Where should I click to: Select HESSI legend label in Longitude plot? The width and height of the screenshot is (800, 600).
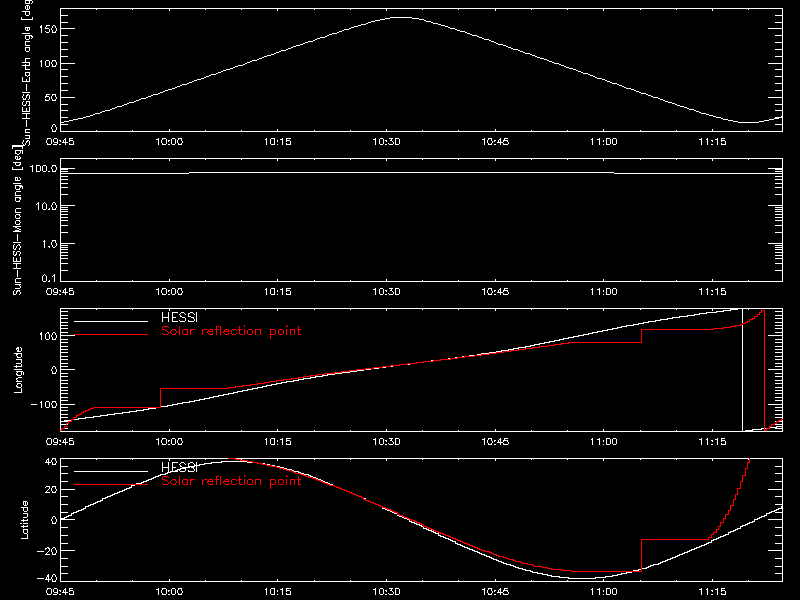coord(179,317)
